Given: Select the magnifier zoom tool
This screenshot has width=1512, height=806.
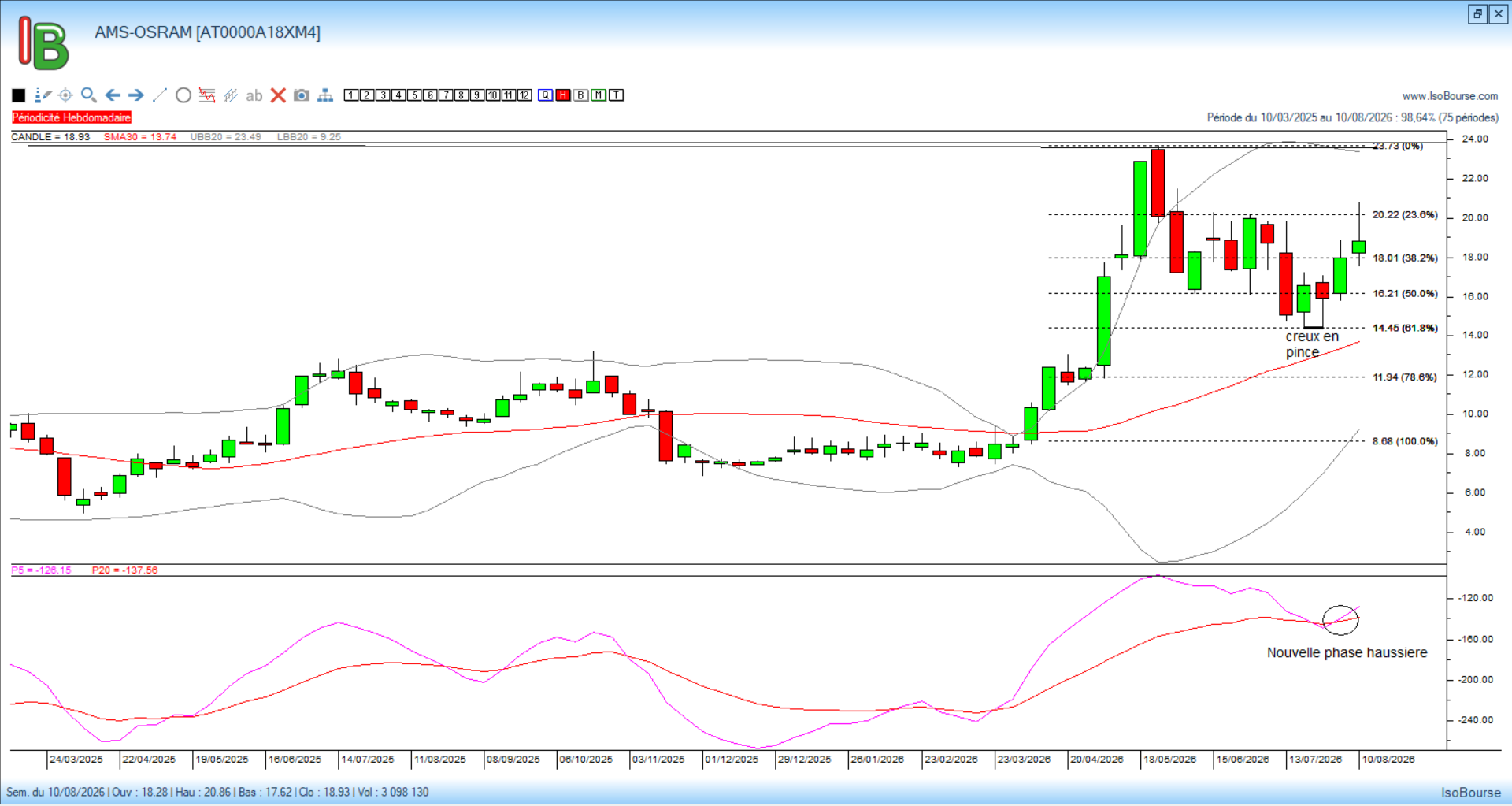Looking at the screenshot, I should pyautogui.click(x=89, y=95).
